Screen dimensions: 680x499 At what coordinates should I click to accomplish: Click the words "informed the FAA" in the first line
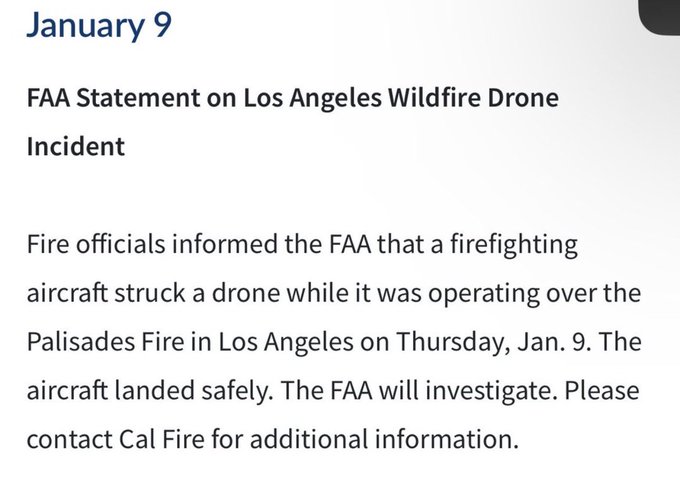click(272, 244)
